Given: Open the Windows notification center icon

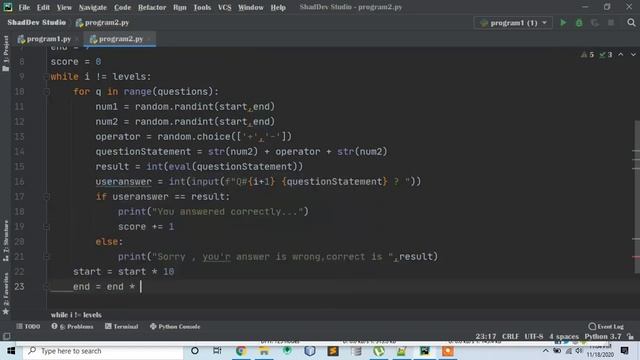Looking at the screenshot, I should (624, 351).
